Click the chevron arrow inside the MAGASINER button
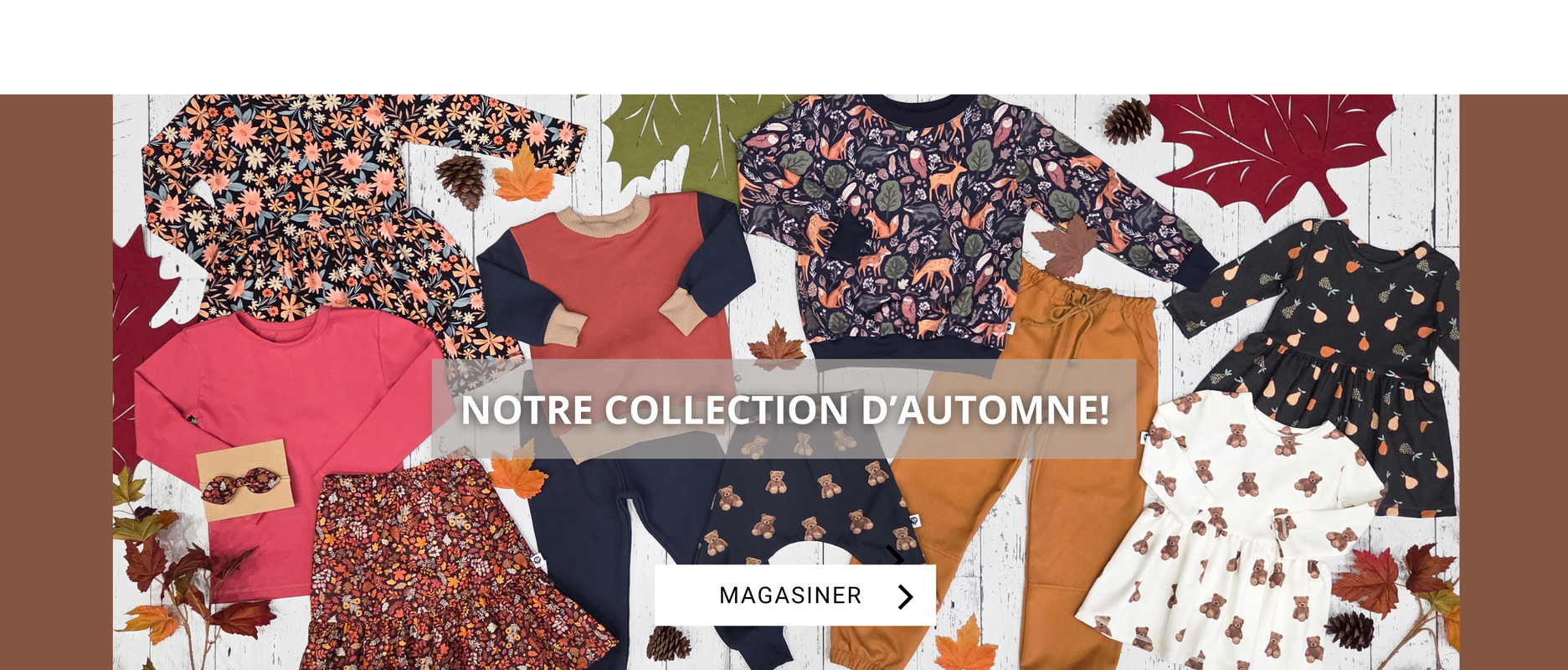Screen dimensions: 1568x670 coord(905,596)
